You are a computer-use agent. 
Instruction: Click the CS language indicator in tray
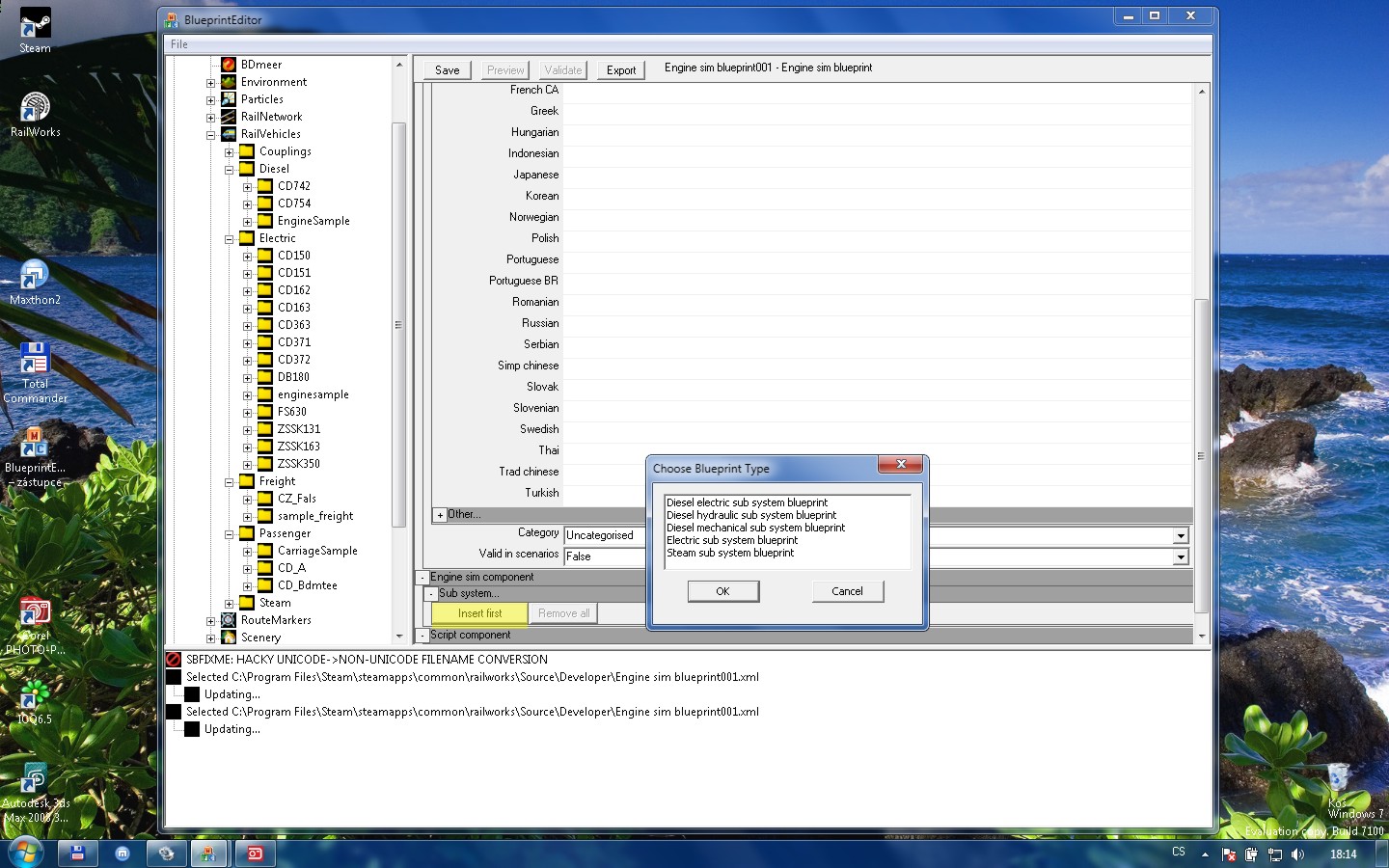coord(1179,853)
